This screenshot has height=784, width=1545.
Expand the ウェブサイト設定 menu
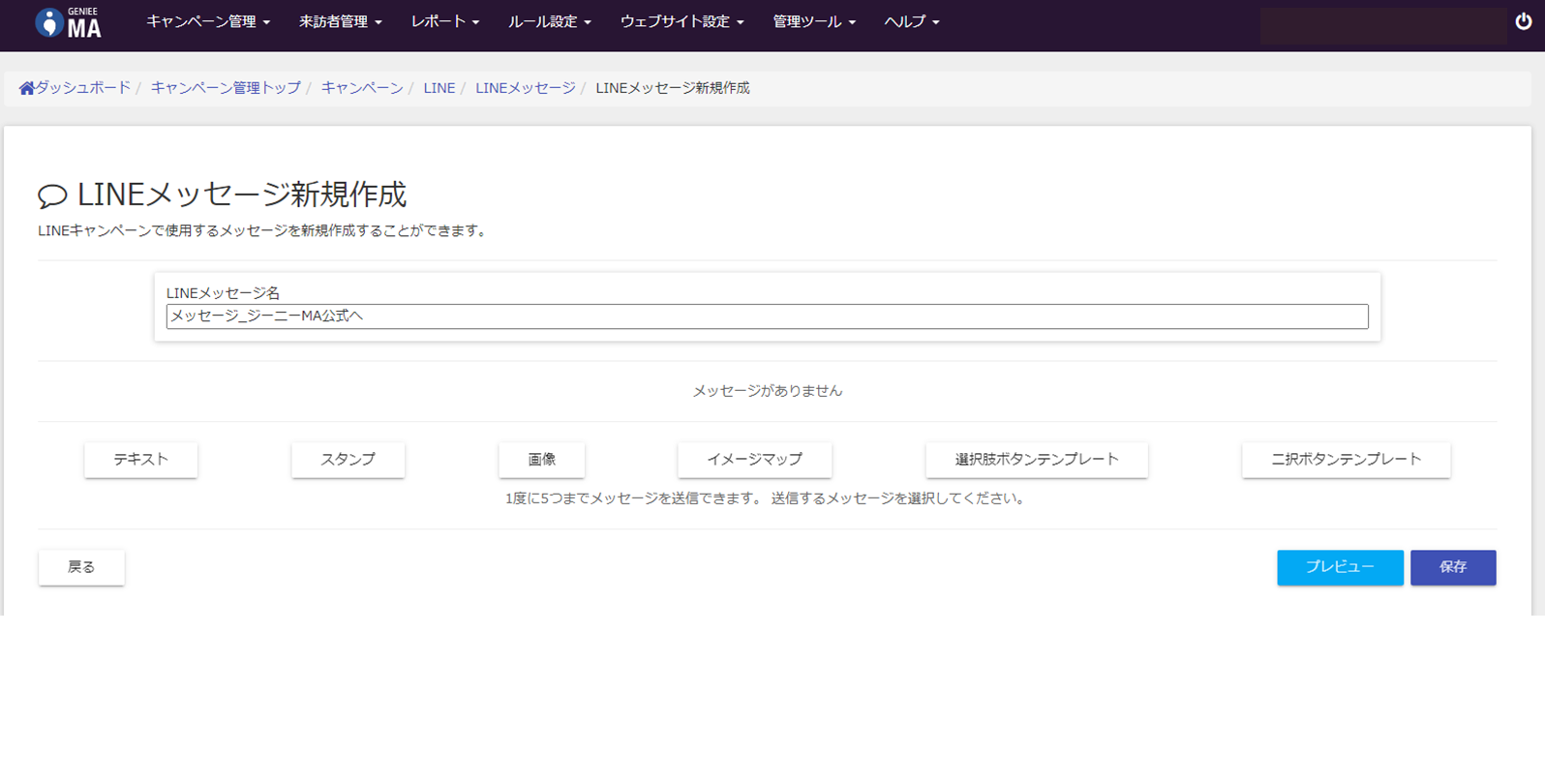click(x=682, y=21)
